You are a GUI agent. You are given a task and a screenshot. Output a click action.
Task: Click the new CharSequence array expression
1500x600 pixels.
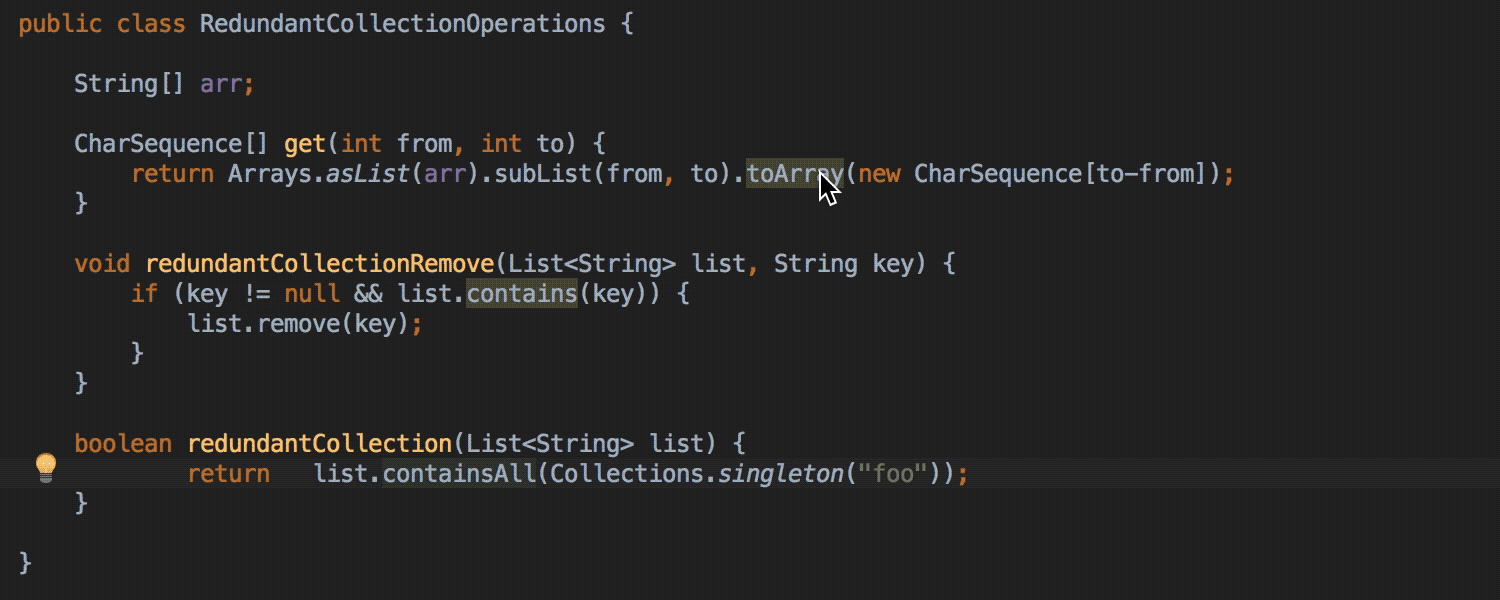point(1032,174)
